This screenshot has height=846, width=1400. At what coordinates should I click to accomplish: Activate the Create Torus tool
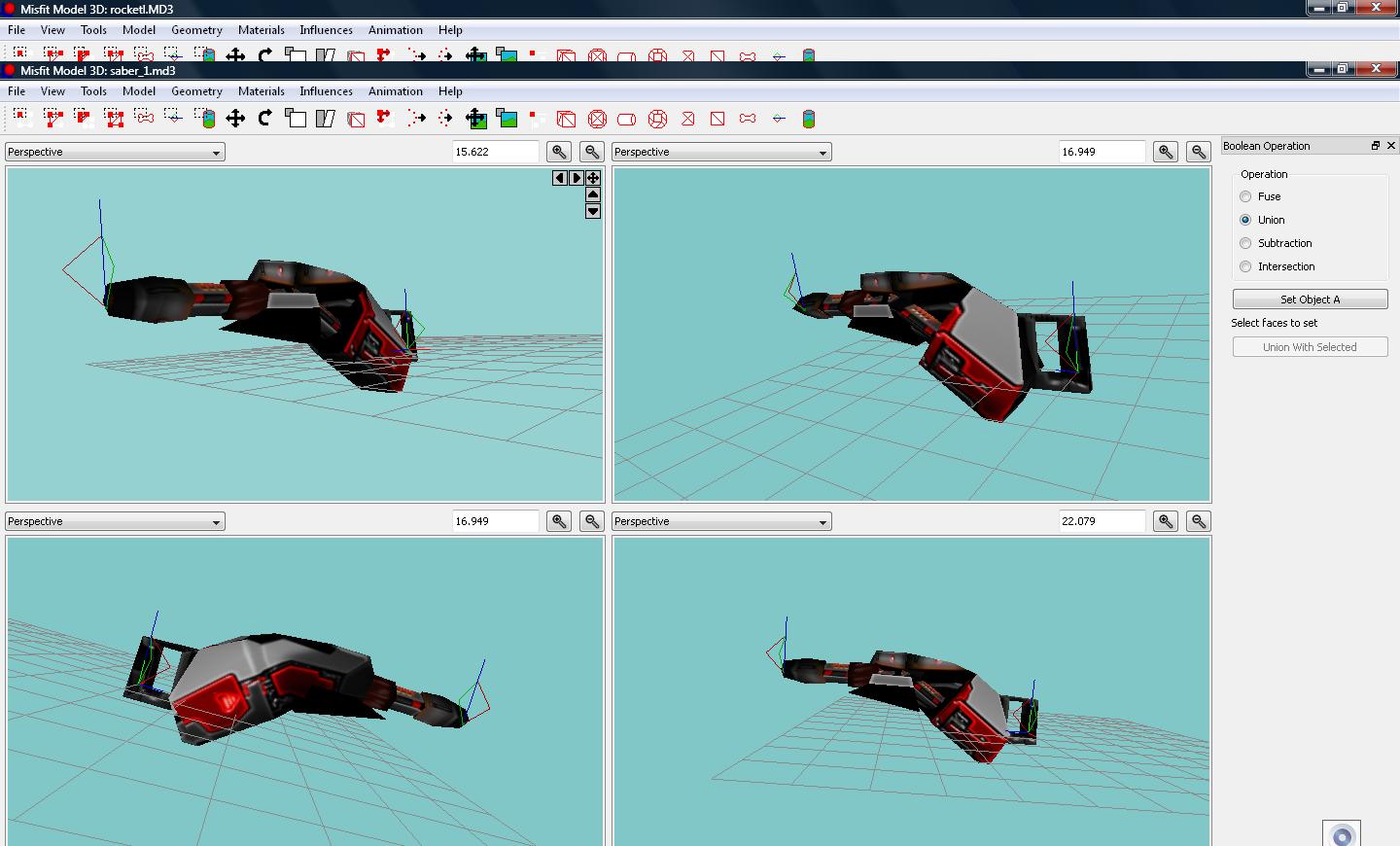click(657, 119)
